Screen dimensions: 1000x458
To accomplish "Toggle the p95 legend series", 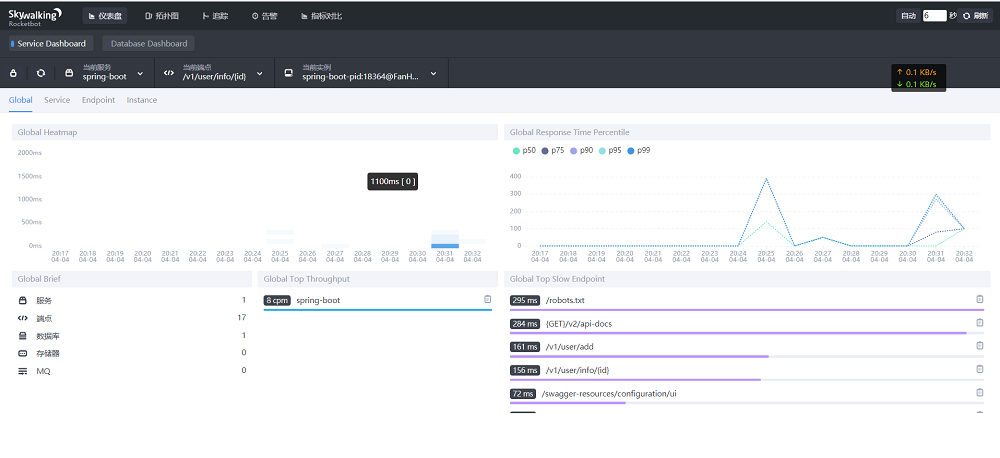I will (610, 151).
